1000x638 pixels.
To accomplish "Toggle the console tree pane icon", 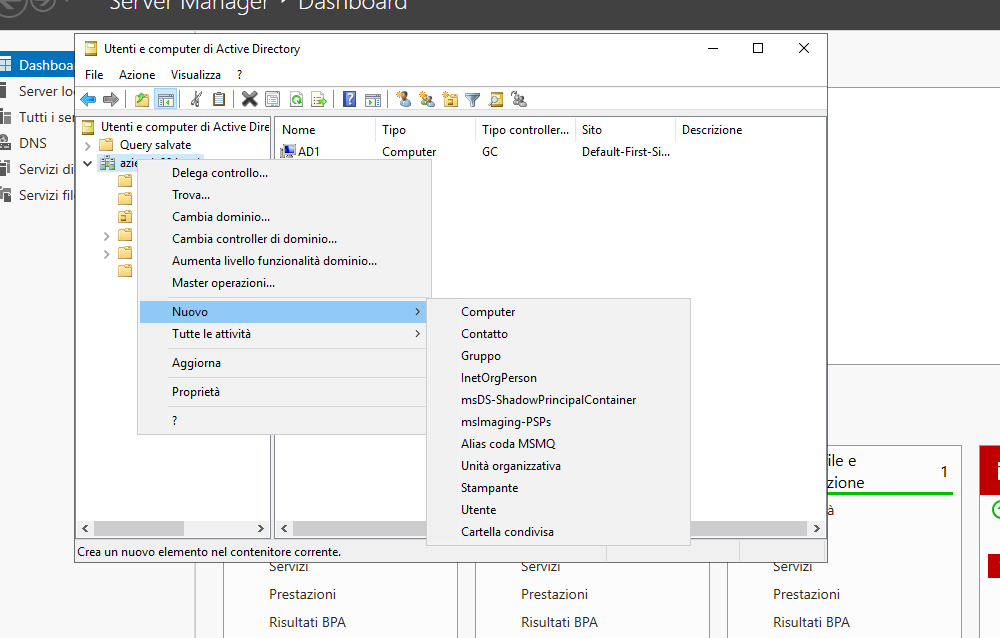I will click(165, 100).
